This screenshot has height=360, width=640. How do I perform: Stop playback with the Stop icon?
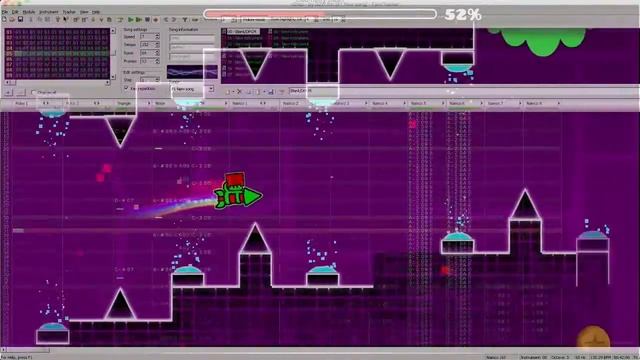click(147, 19)
